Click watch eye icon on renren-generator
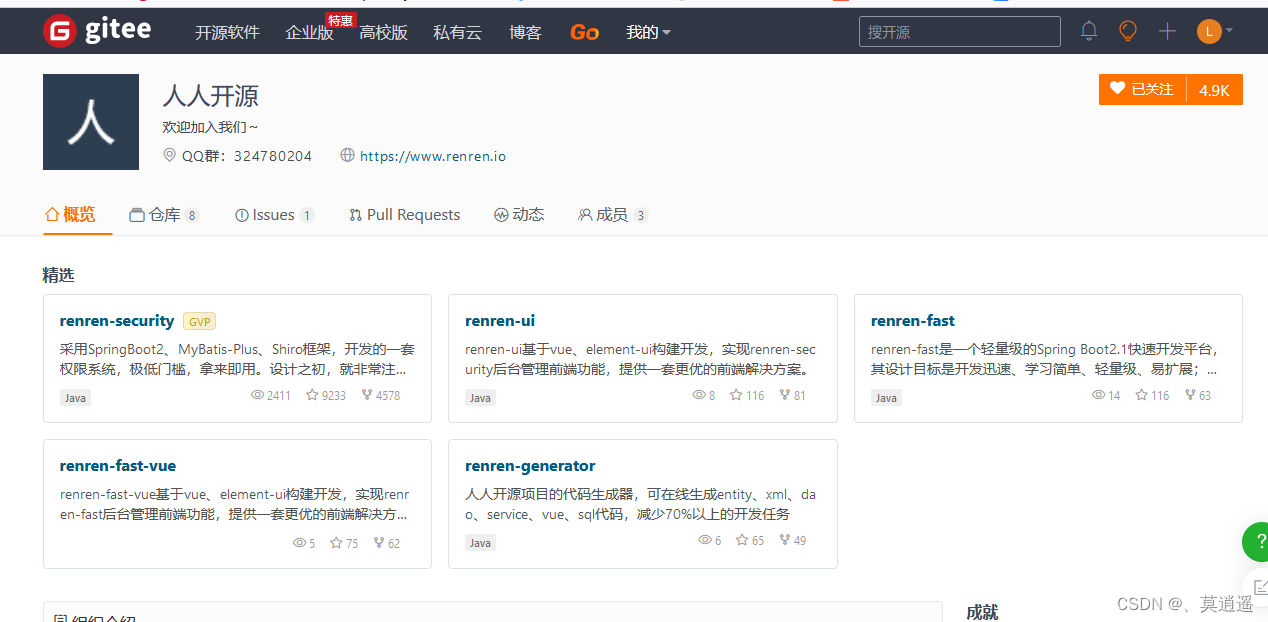The image size is (1268, 622). (x=705, y=540)
